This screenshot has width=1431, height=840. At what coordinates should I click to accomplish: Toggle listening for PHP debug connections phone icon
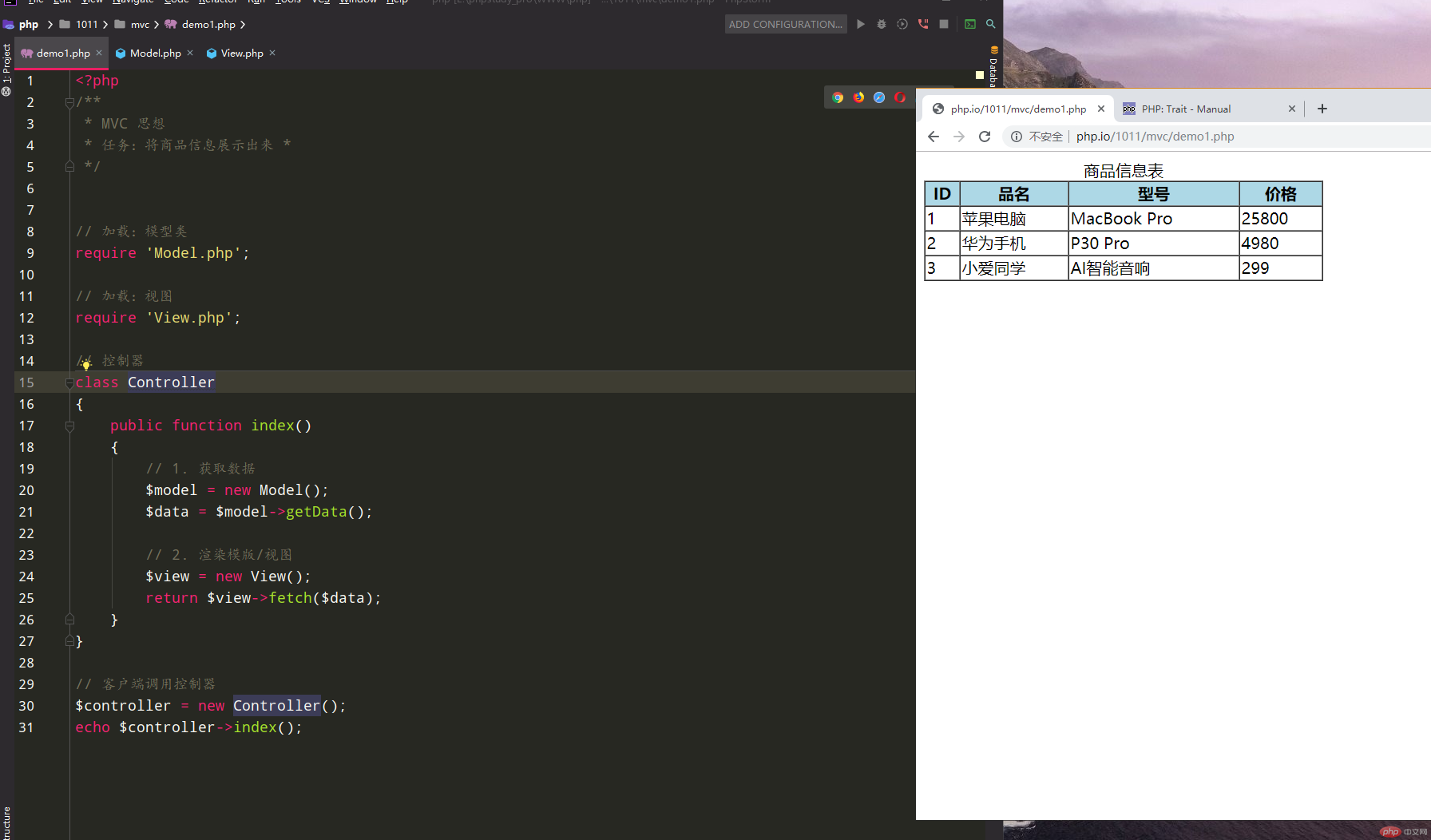pyautogui.click(x=923, y=24)
